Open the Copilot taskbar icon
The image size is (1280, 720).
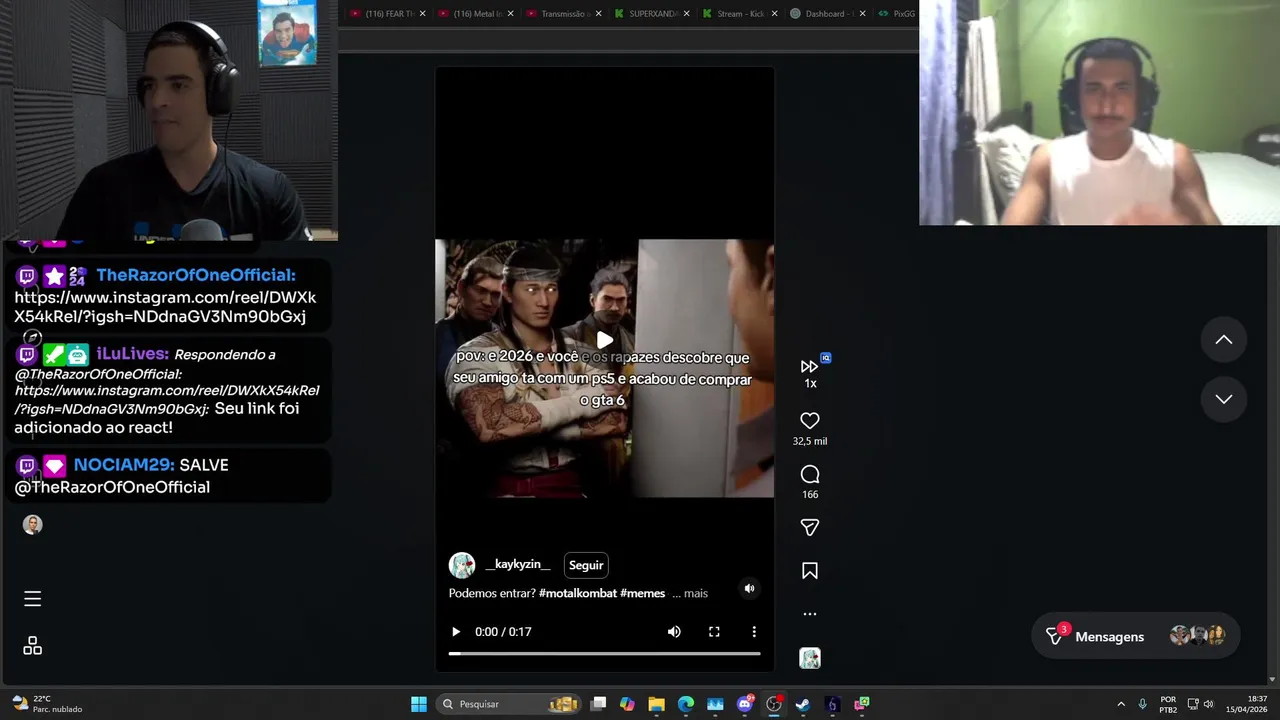627,704
